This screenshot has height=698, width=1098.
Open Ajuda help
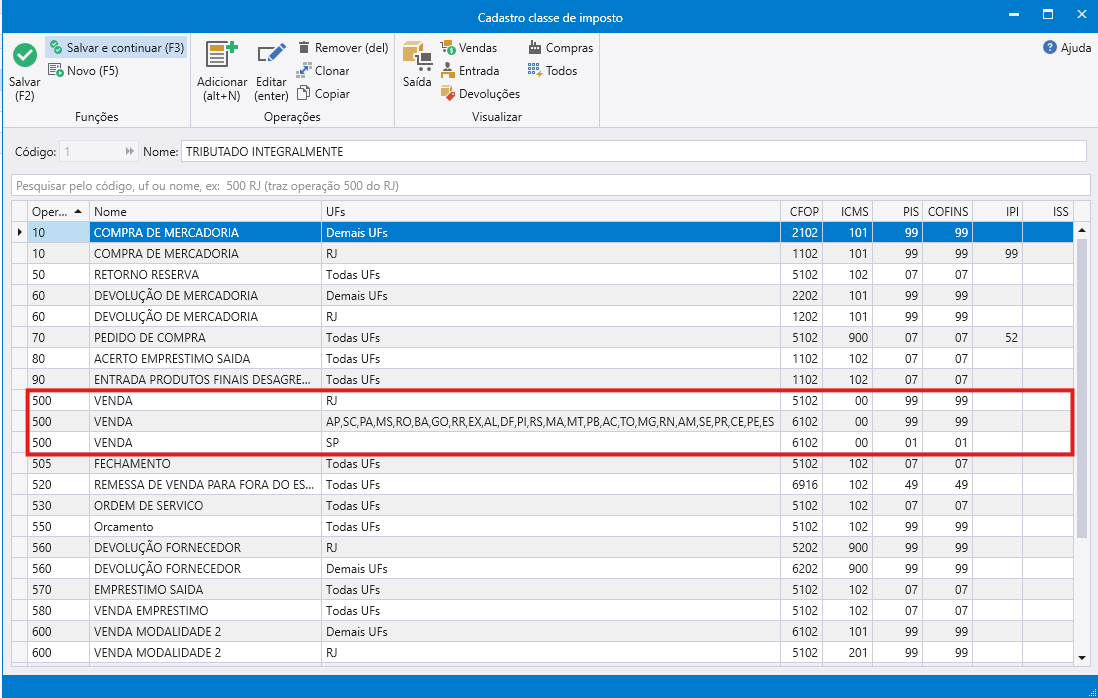click(1067, 48)
